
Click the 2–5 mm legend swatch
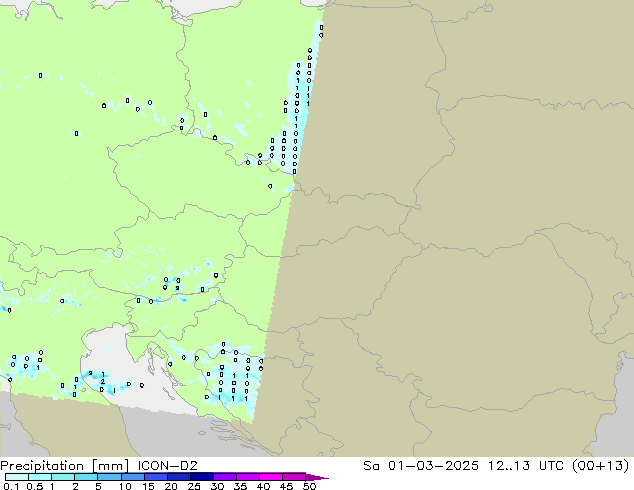click(x=86, y=477)
